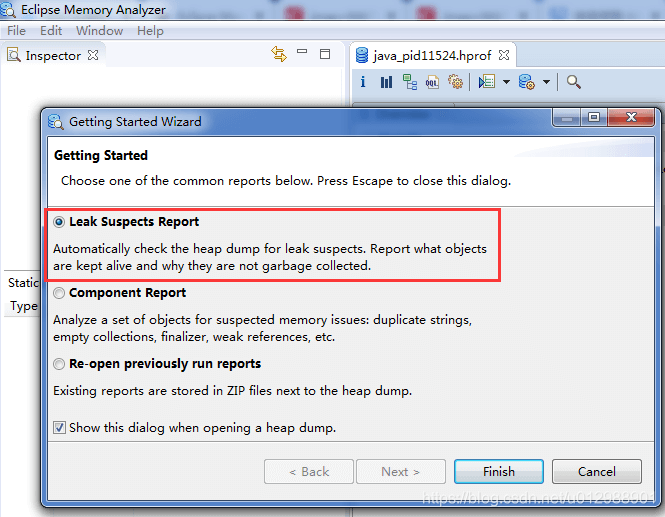Expand the Query Browser dropdown arrow
This screenshot has width=665, height=517.
coord(547,82)
